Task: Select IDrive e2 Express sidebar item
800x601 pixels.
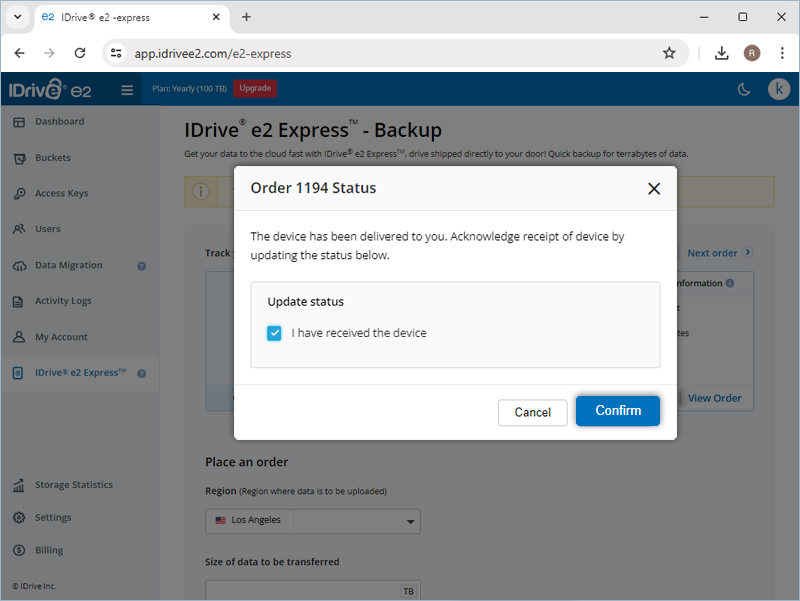Action: coord(80,373)
